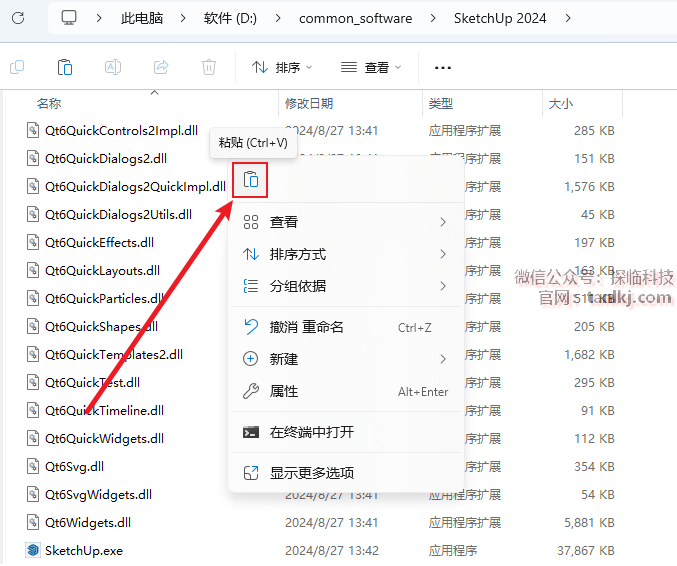
Task: Choose 撤消 重命名 in context menu
Action: coord(345,327)
